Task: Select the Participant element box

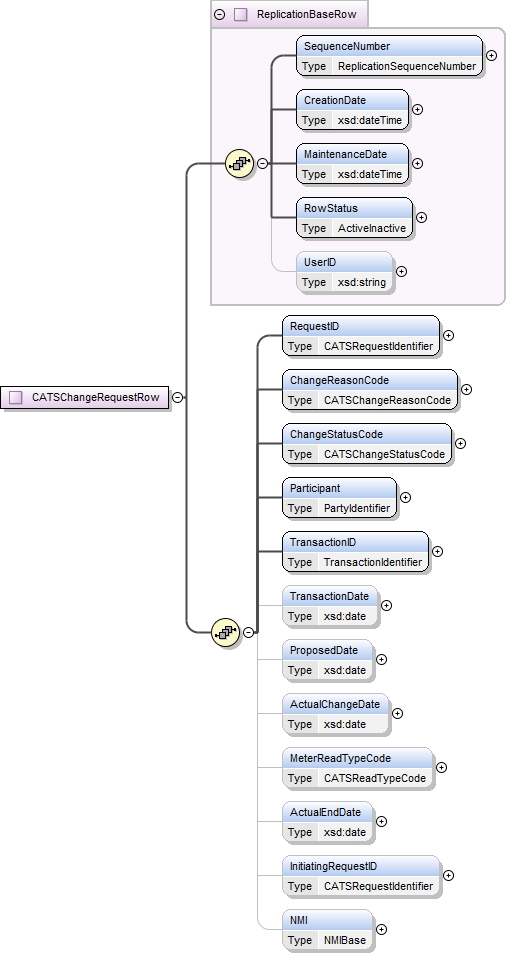Action: (x=339, y=498)
